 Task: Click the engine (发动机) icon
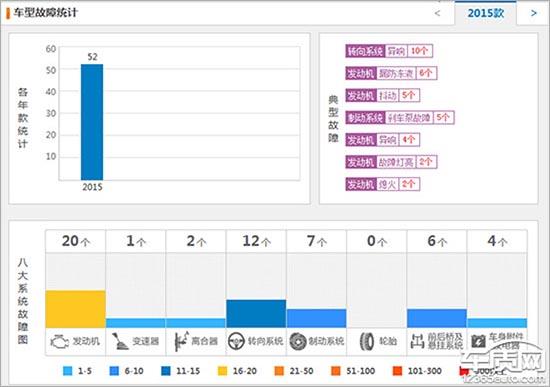coord(60,341)
